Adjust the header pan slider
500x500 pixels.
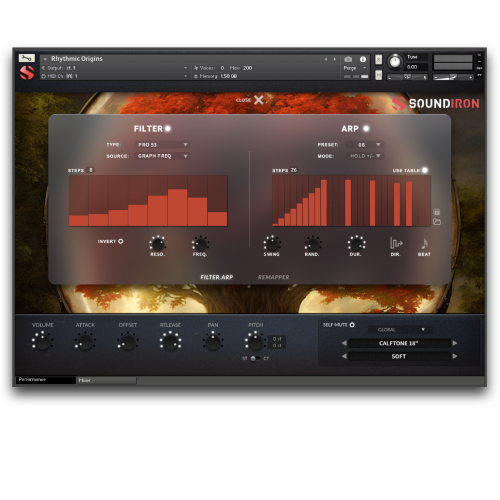point(407,77)
